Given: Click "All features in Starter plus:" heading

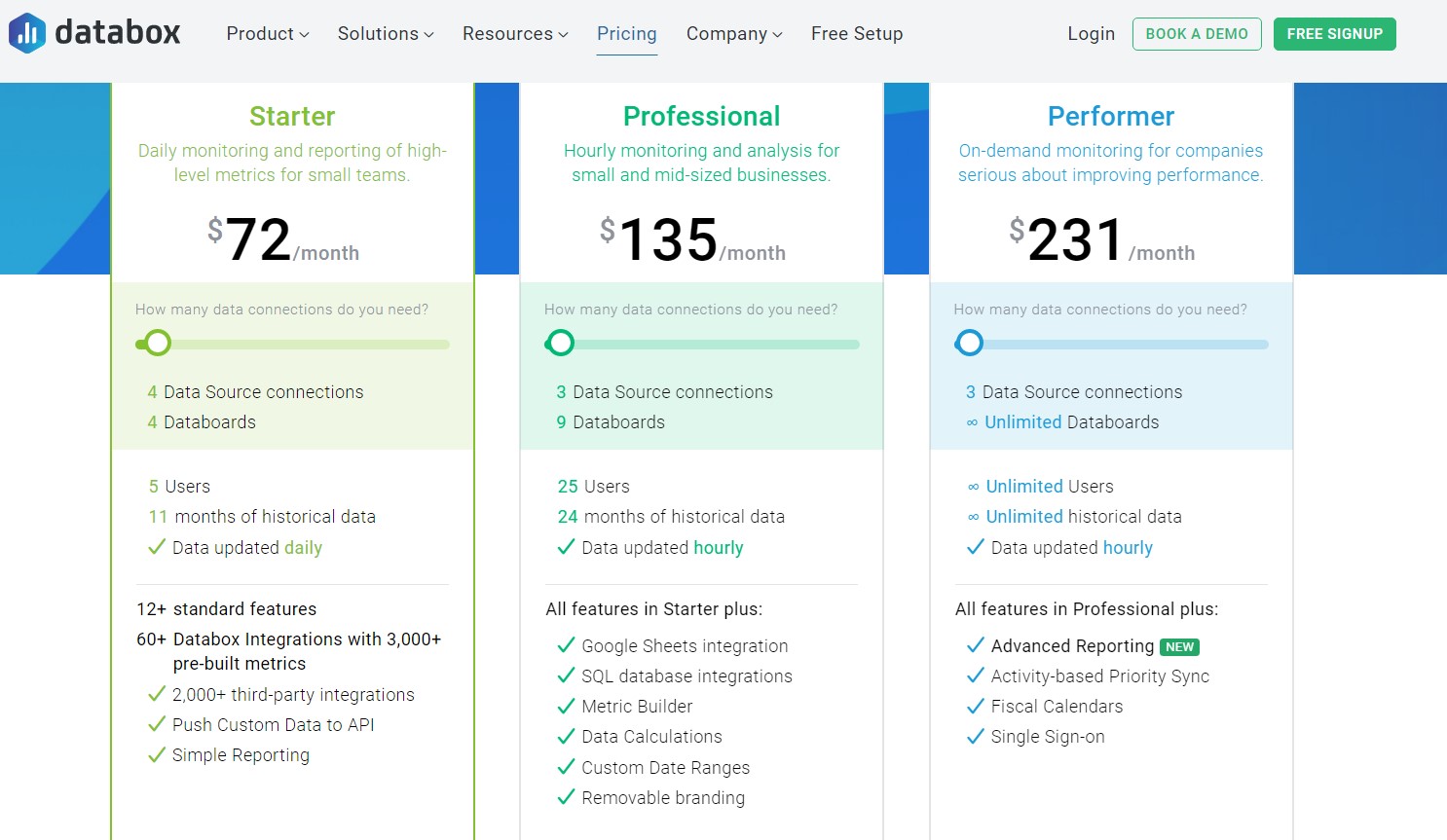Looking at the screenshot, I should coord(653,609).
